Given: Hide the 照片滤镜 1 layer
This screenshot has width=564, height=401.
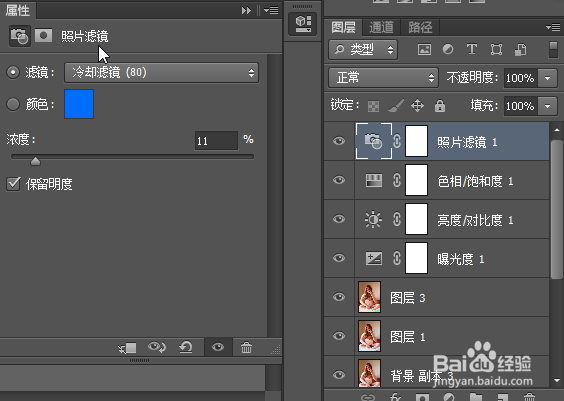Looking at the screenshot, I should [339, 141].
